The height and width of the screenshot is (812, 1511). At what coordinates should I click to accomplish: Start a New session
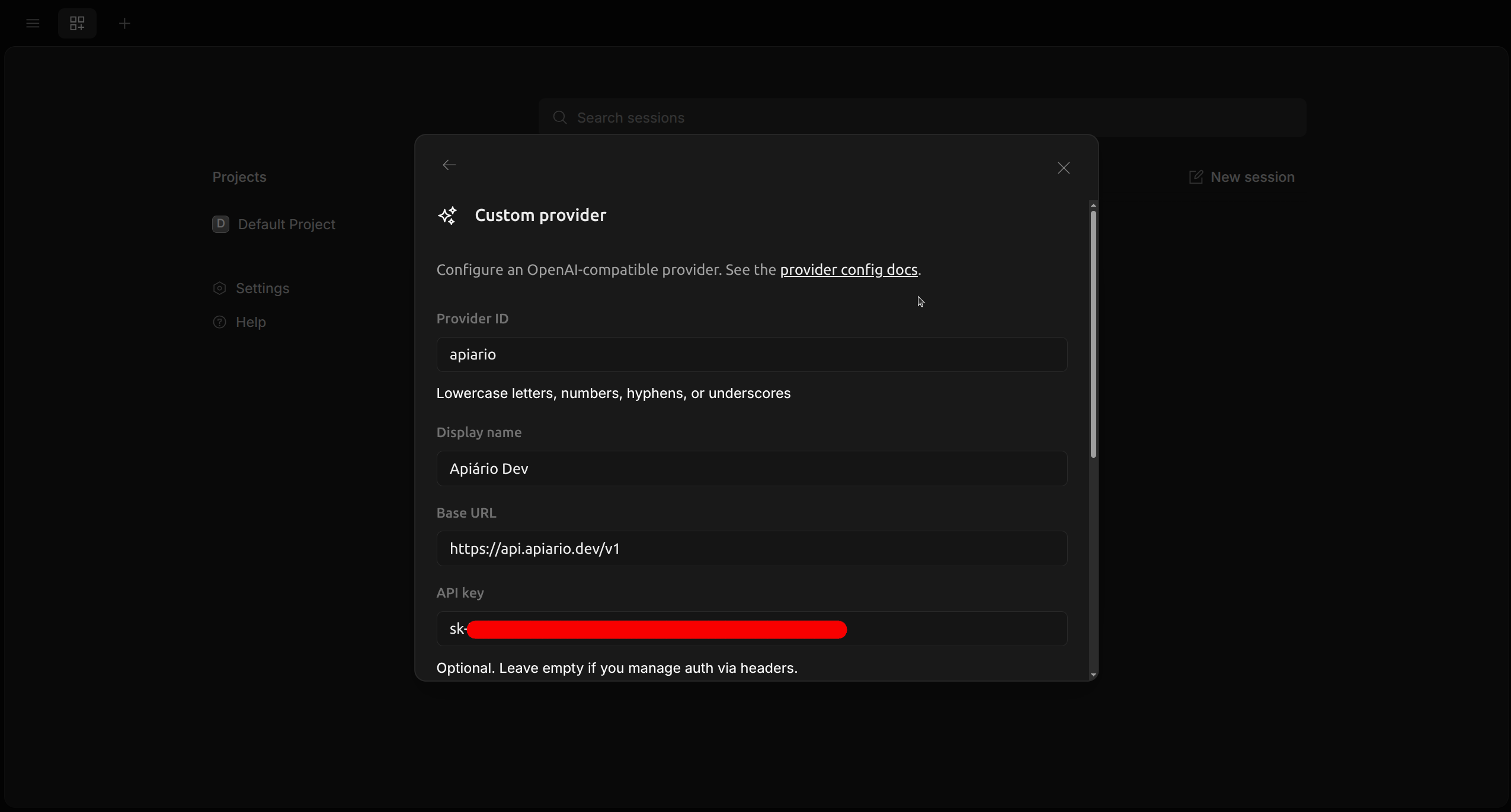pos(1241,177)
